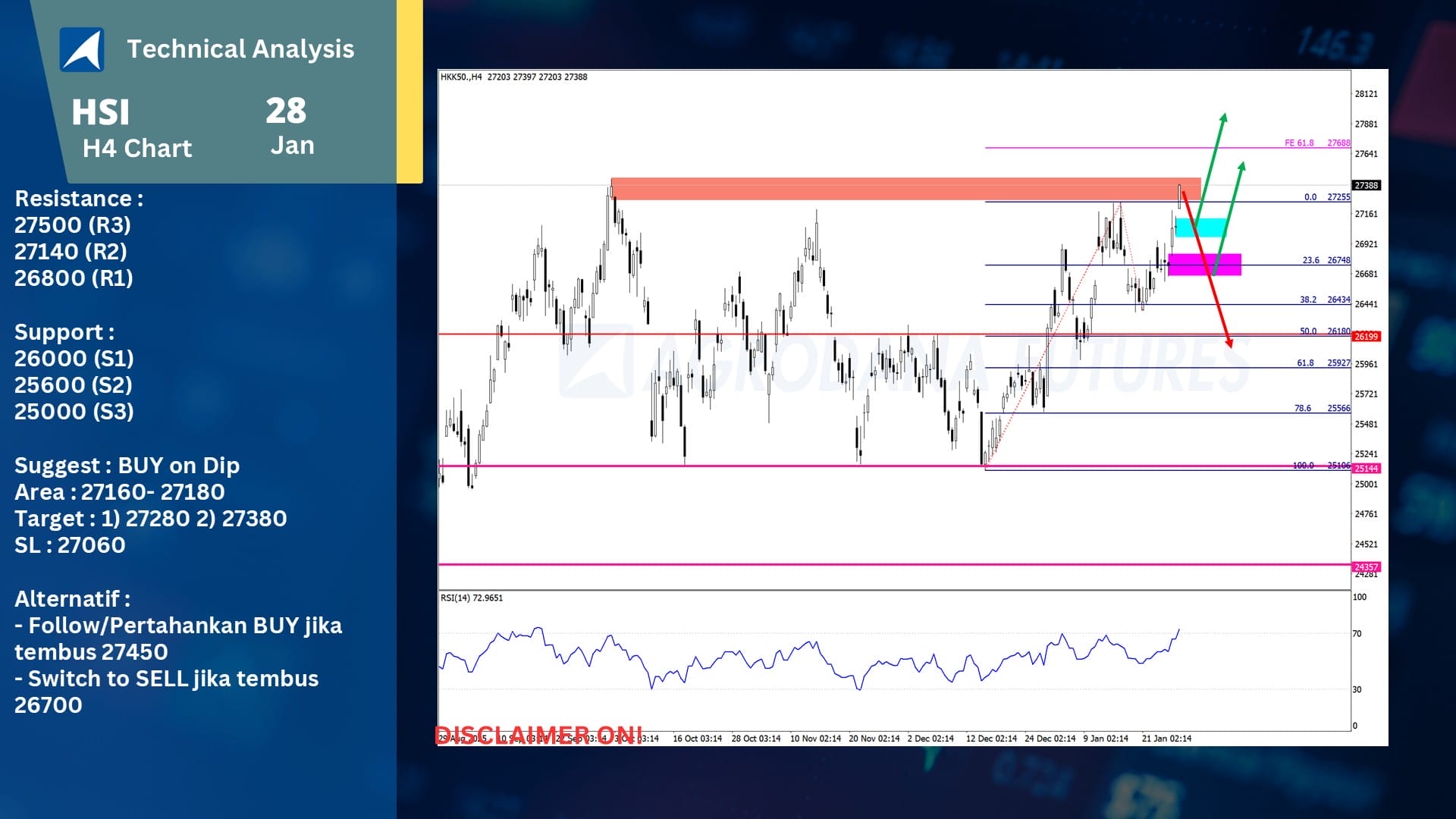Click the FE 61.8 27688 label
The width and height of the screenshot is (1456, 819).
pos(1316,143)
